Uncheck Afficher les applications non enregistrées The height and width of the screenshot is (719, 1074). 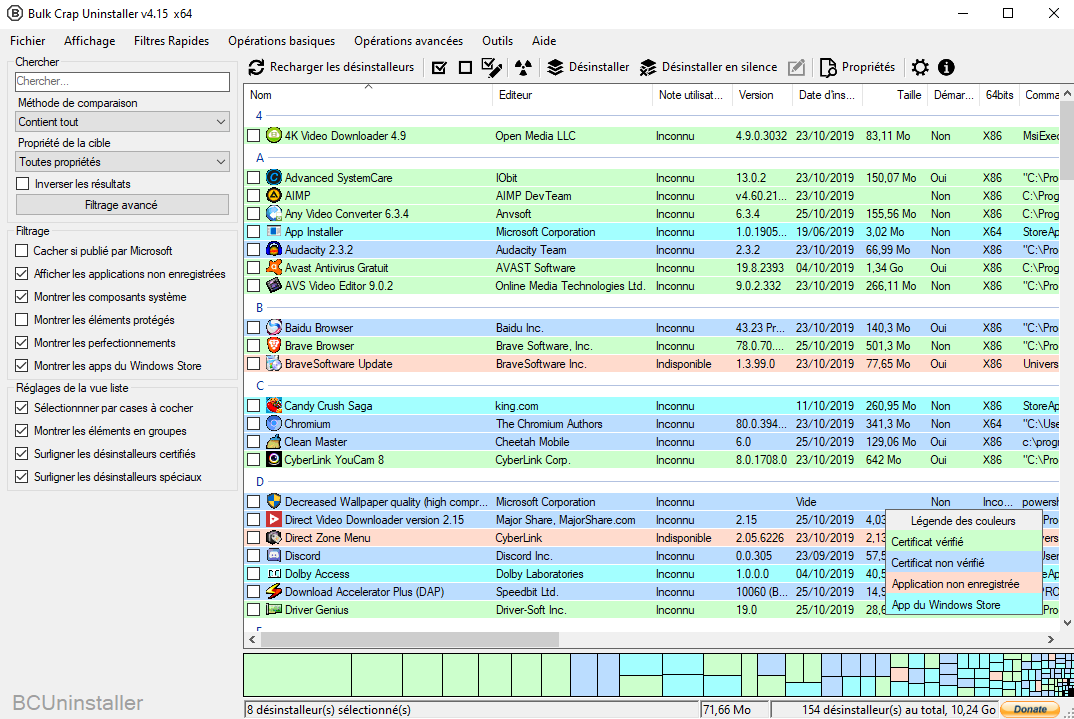click(22, 274)
